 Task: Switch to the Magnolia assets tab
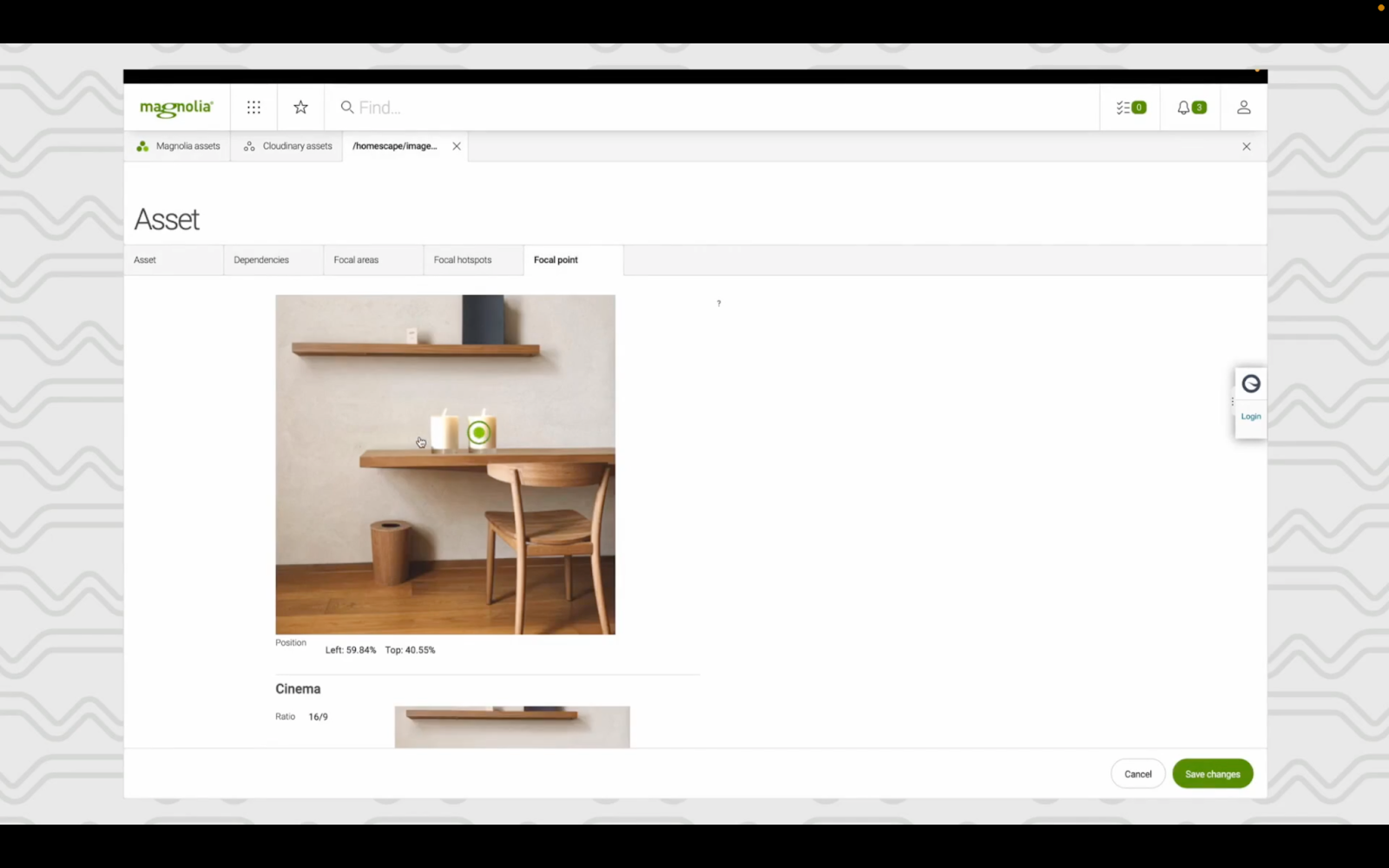(x=178, y=147)
